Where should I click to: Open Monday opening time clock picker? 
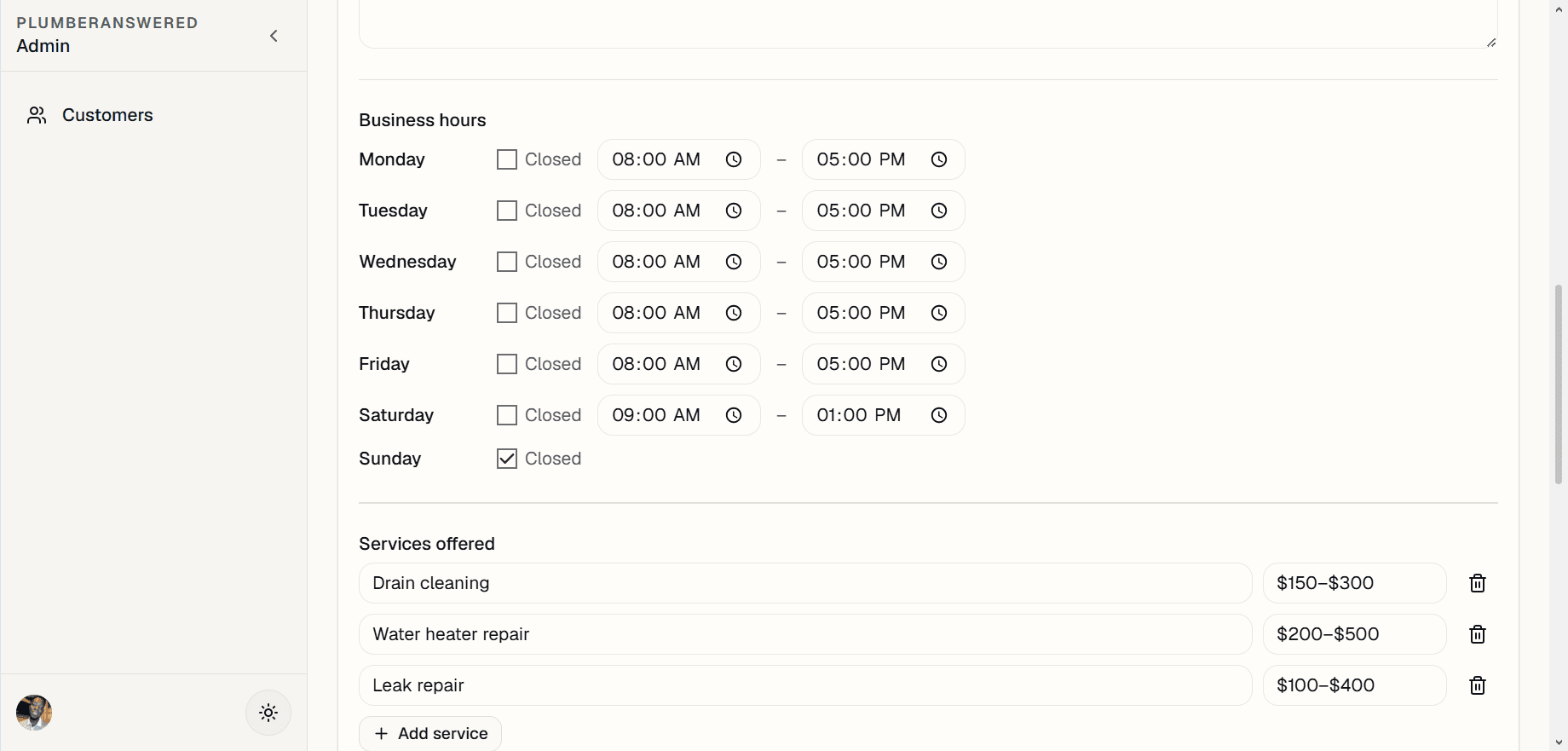[x=734, y=159]
